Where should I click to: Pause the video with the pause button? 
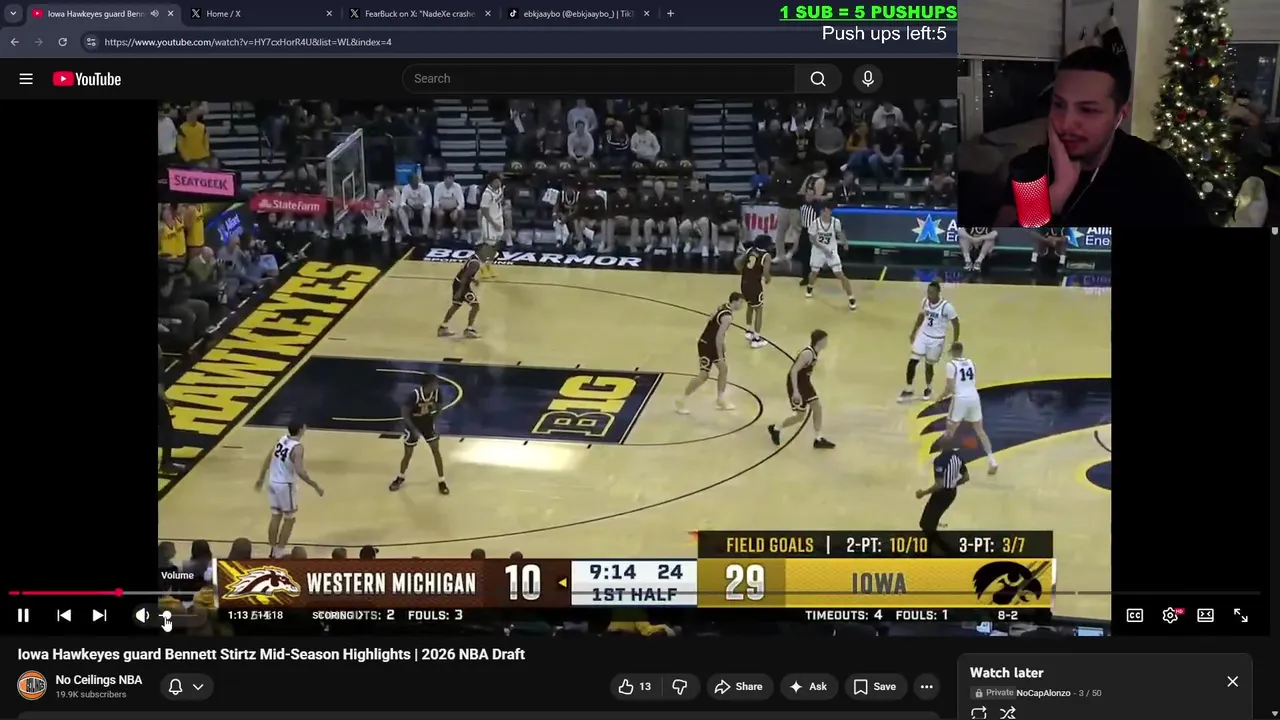coord(23,615)
